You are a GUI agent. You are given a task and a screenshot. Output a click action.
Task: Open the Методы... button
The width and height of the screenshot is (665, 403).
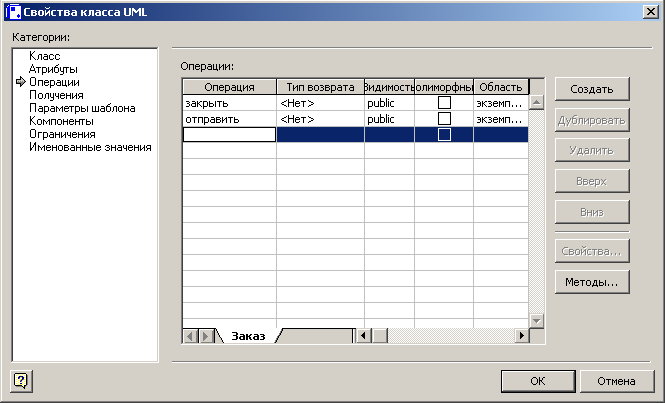[x=592, y=282]
